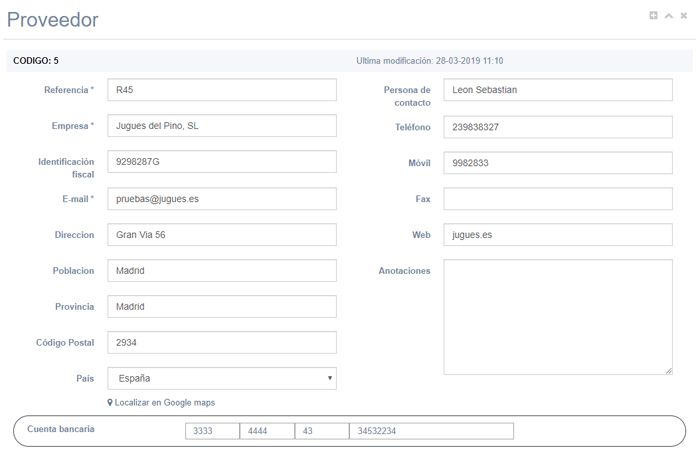Select the Teléfono input box
Image resolution: width=700 pixels, height=456 pixels.
pyautogui.click(x=557, y=127)
